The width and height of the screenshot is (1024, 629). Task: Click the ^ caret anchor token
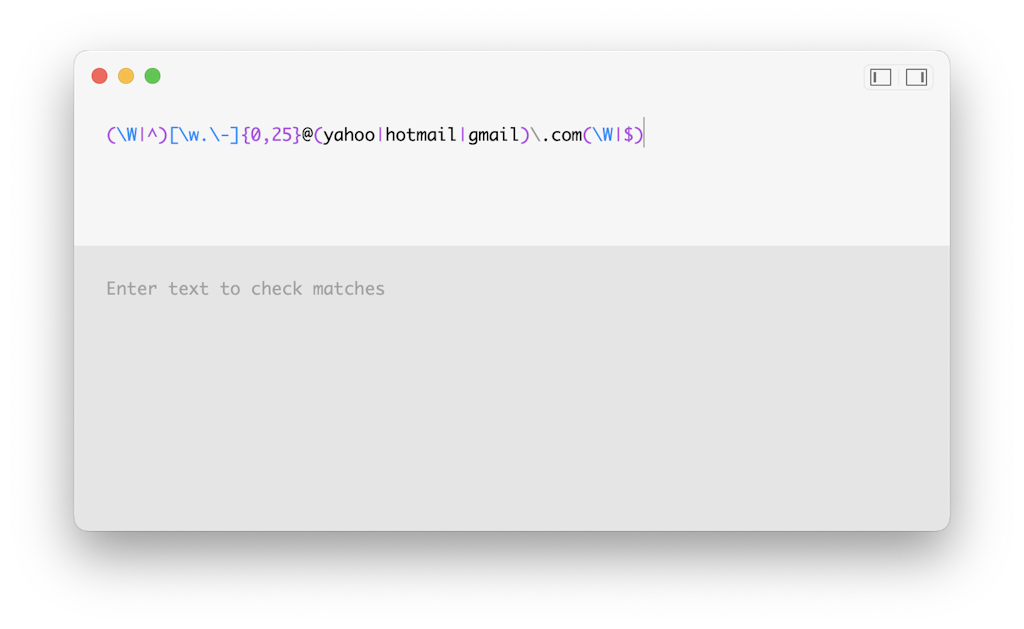(154, 133)
